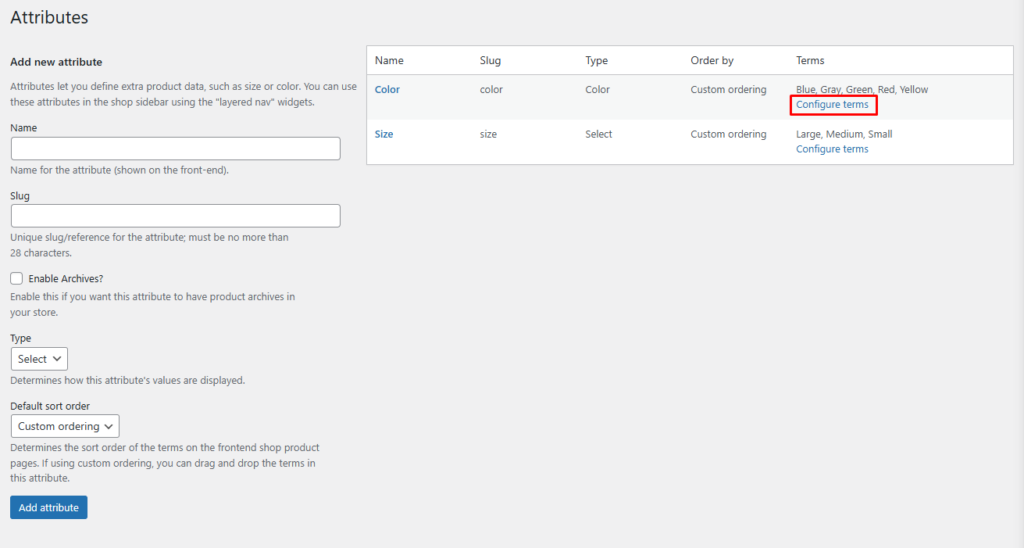Click the 'Enable Archives?' label
1024x548 pixels.
coord(65,278)
